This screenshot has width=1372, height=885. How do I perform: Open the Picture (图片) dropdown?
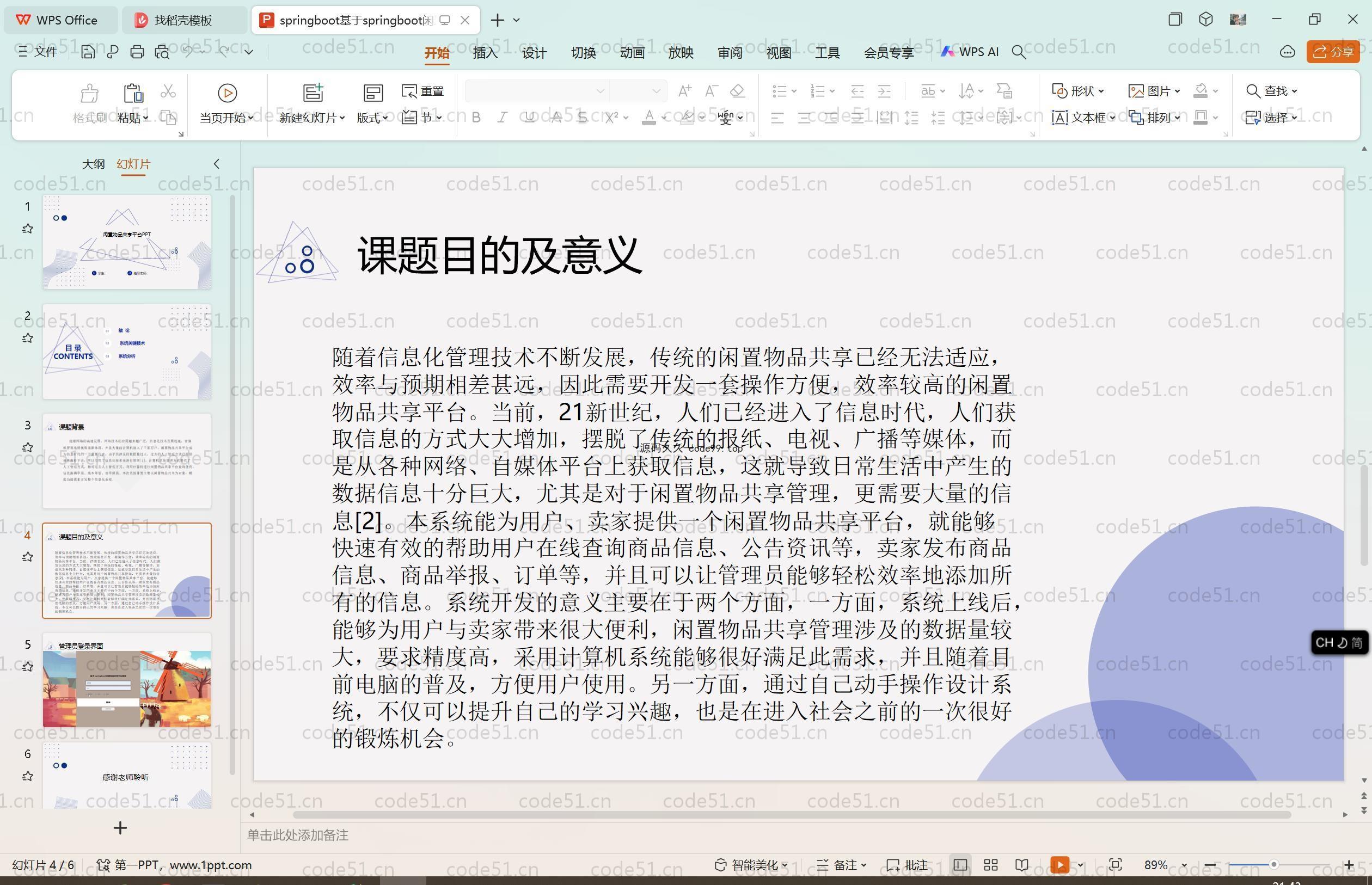point(1154,91)
